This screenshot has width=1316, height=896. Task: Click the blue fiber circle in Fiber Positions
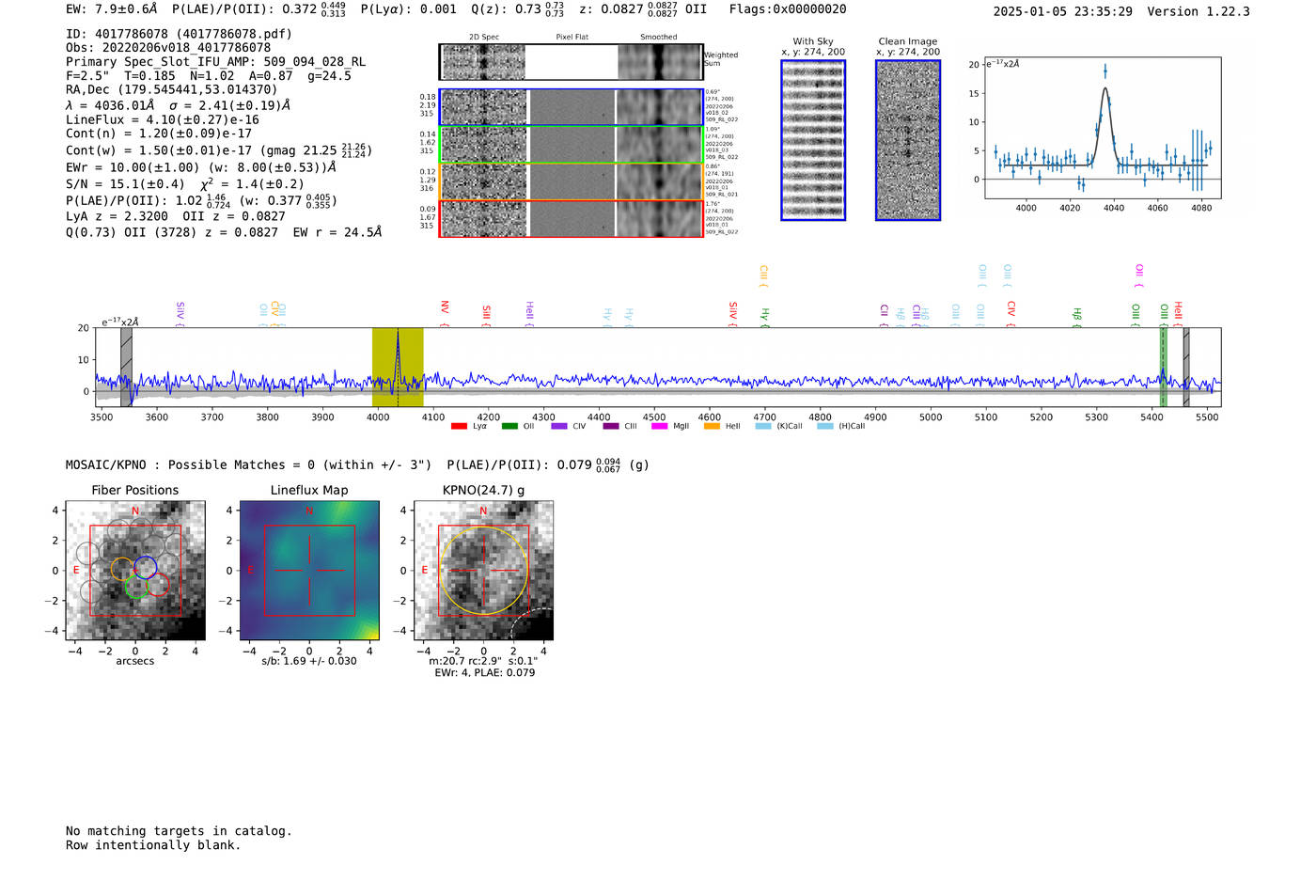[x=145, y=567]
